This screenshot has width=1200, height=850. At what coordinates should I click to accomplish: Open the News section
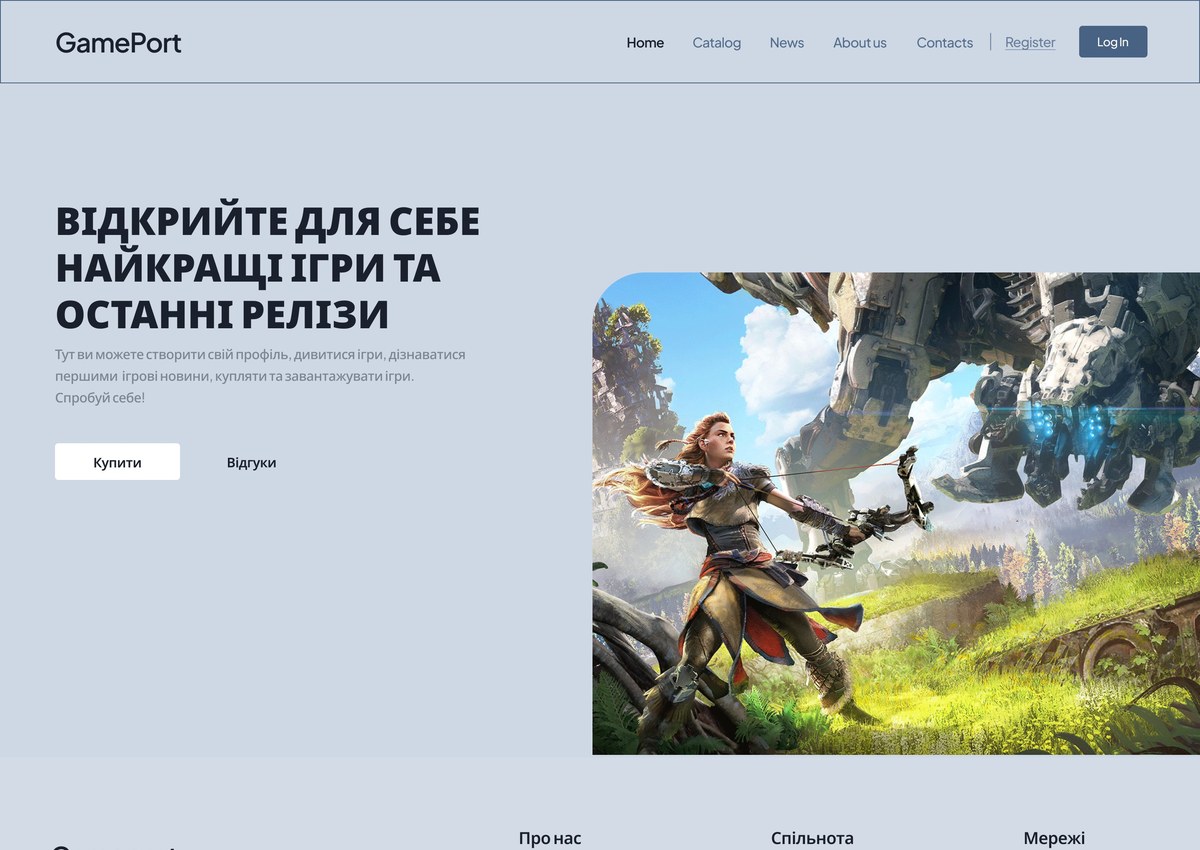[787, 42]
